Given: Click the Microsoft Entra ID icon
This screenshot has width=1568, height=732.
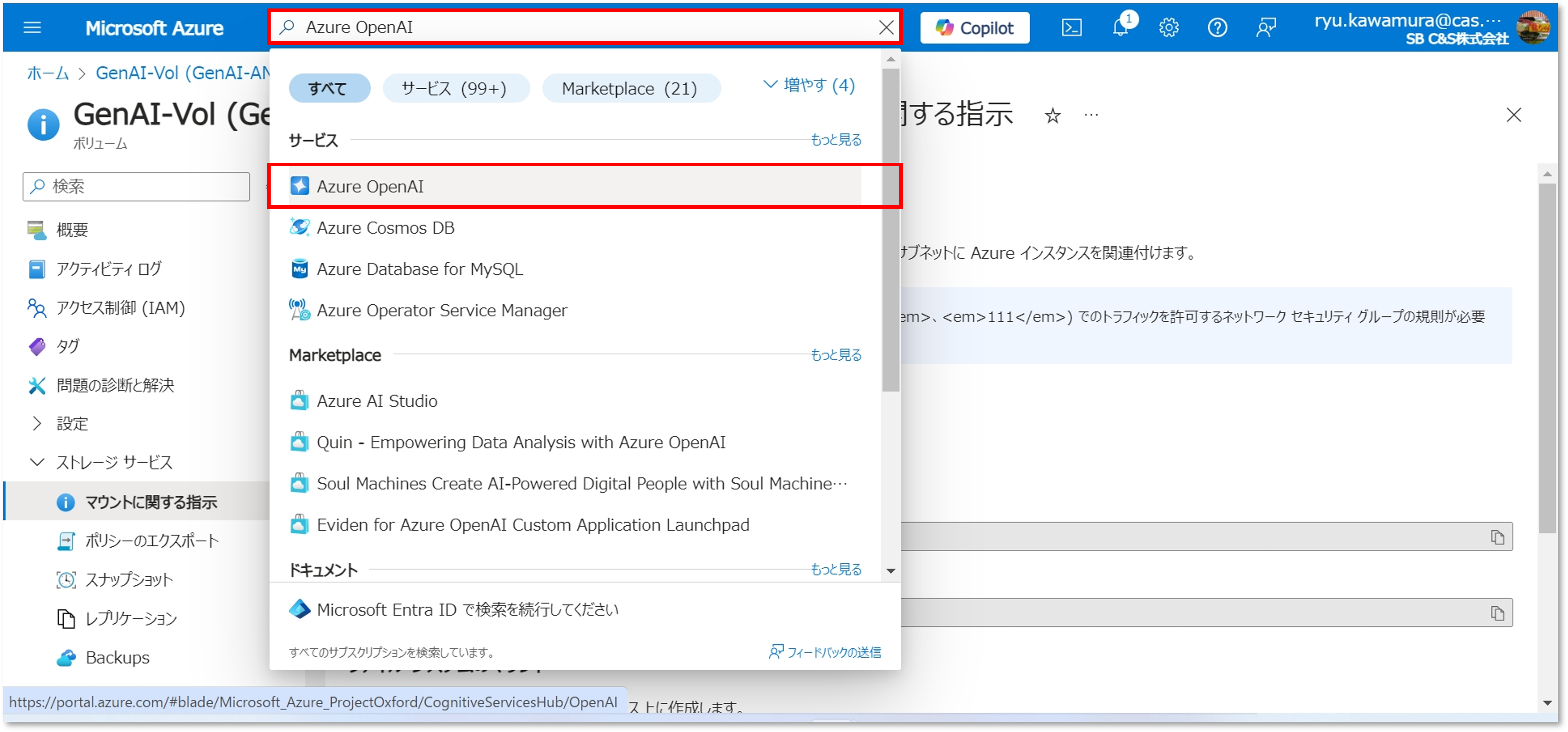Looking at the screenshot, I should coord(300,609).
